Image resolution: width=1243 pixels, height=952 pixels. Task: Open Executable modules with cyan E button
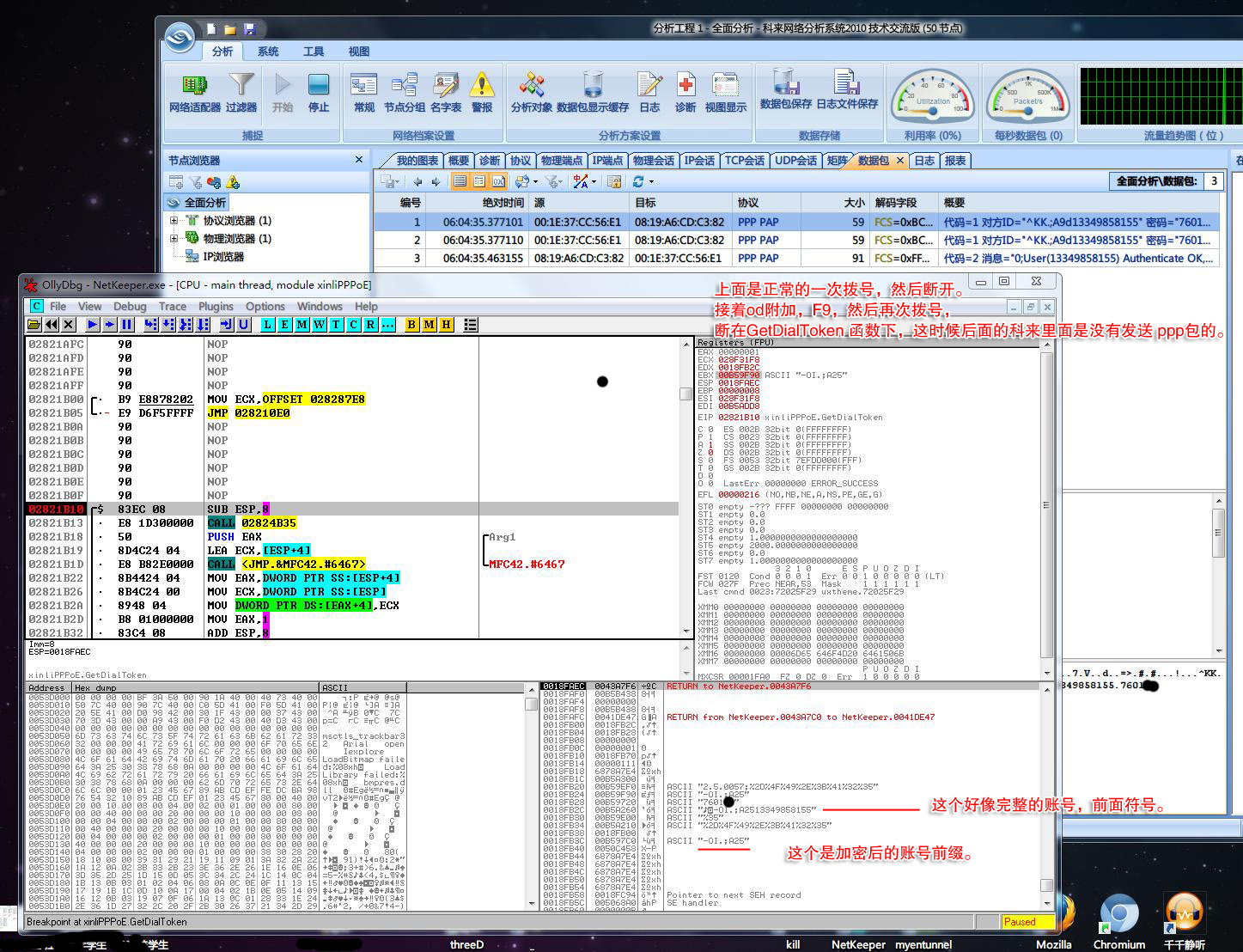pyautogui.click(x=284, y=325)
